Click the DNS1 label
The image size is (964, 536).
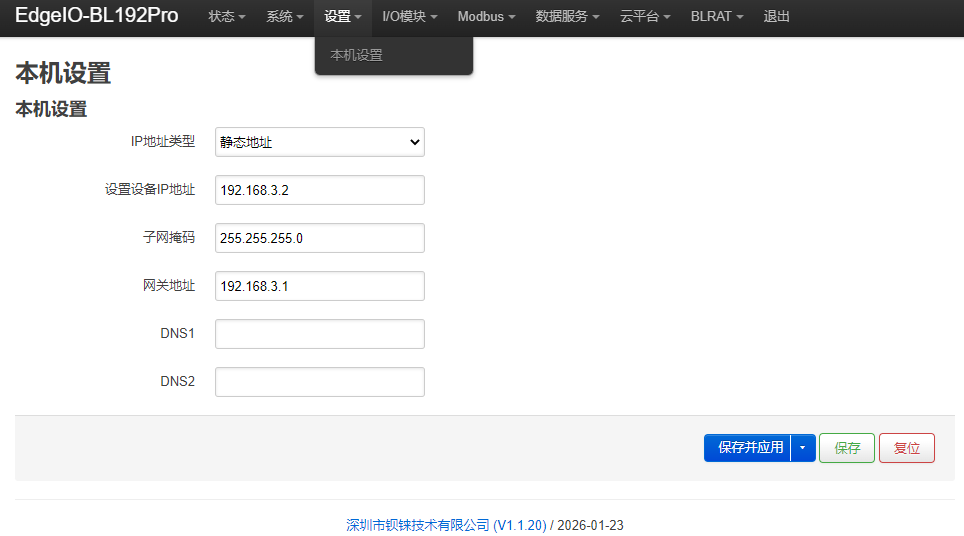click(x=177, y=333)
